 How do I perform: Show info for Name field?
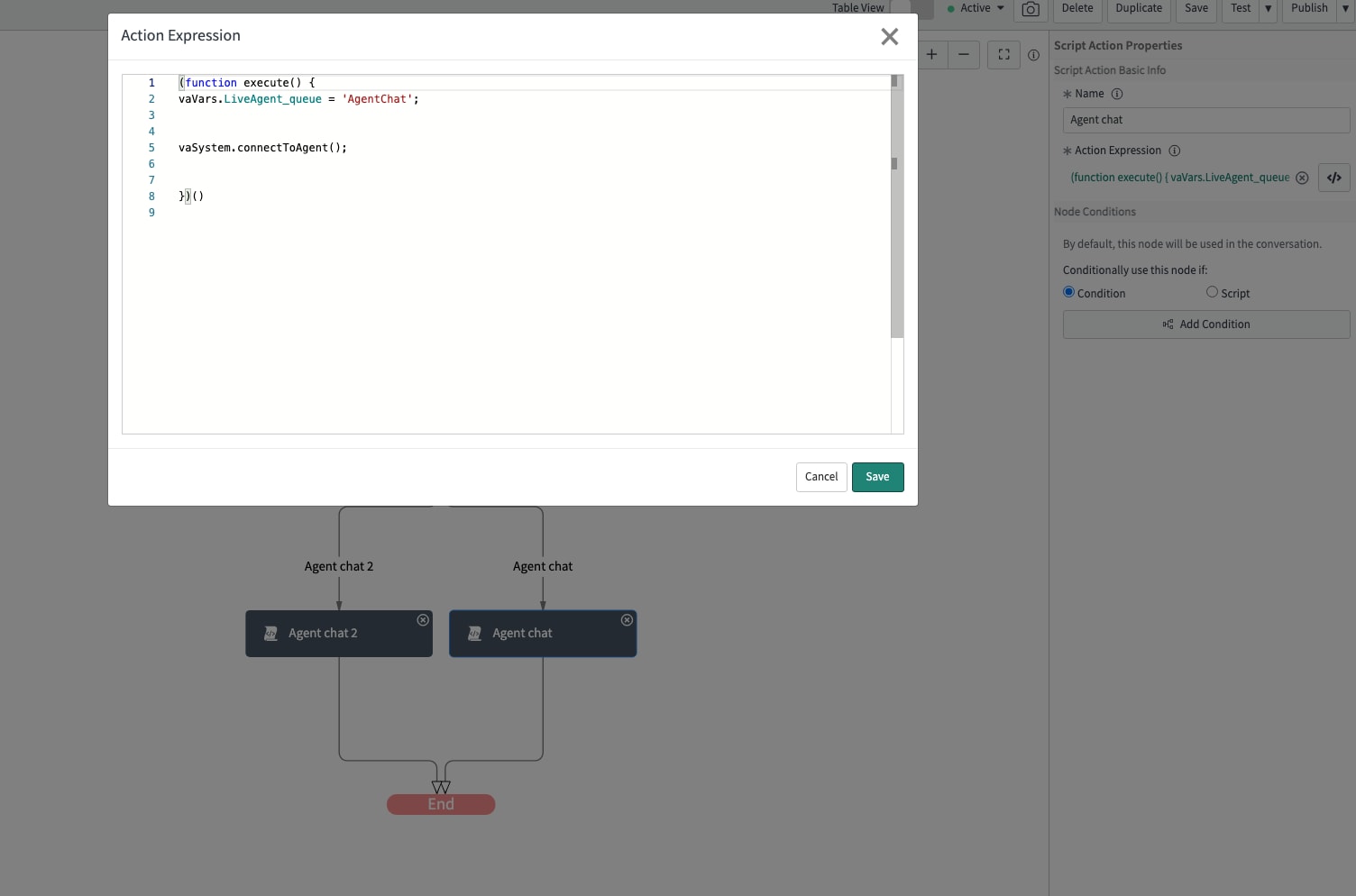[x=1117, y=94]
